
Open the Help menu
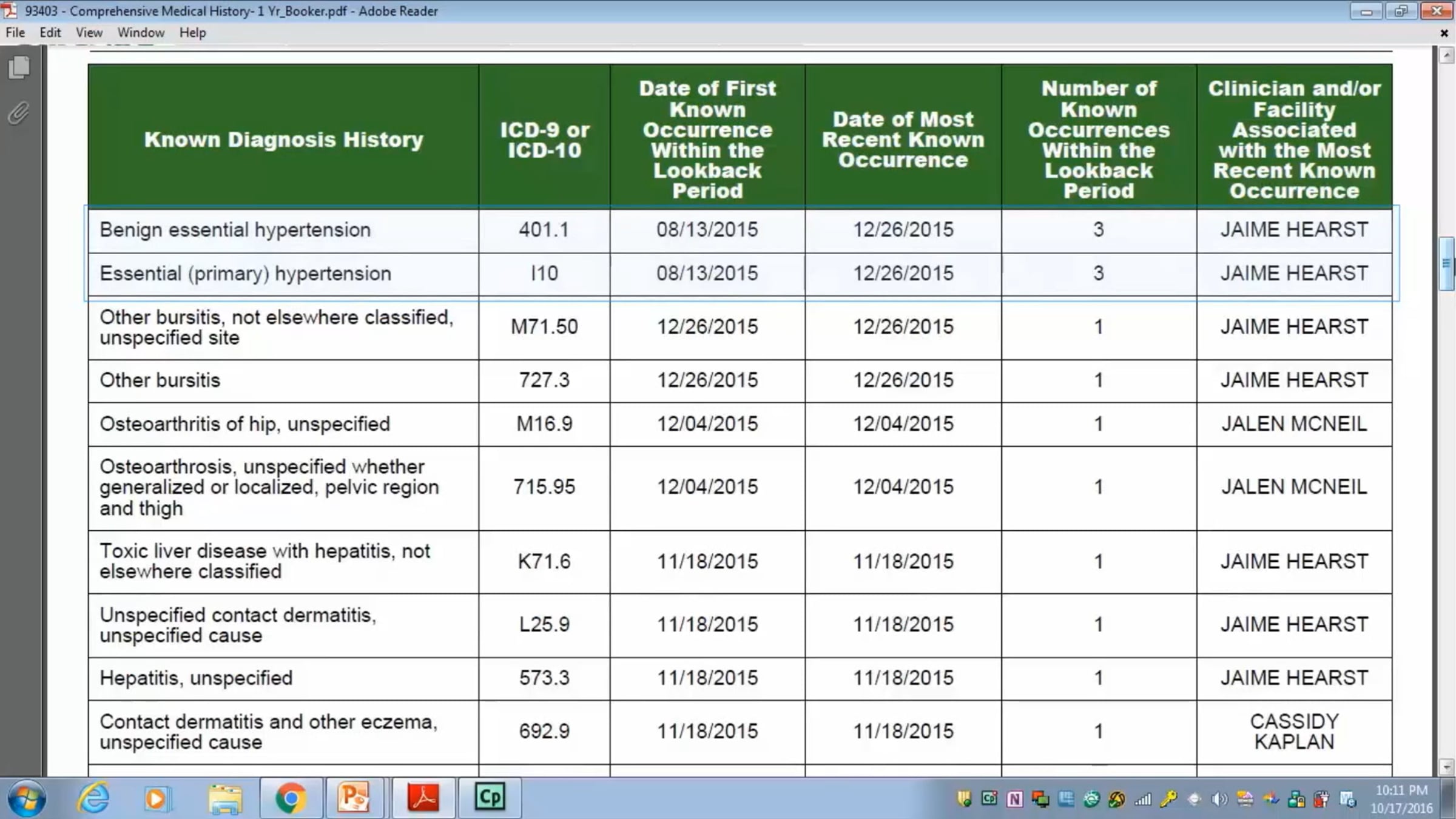click(x=192, y=33)
